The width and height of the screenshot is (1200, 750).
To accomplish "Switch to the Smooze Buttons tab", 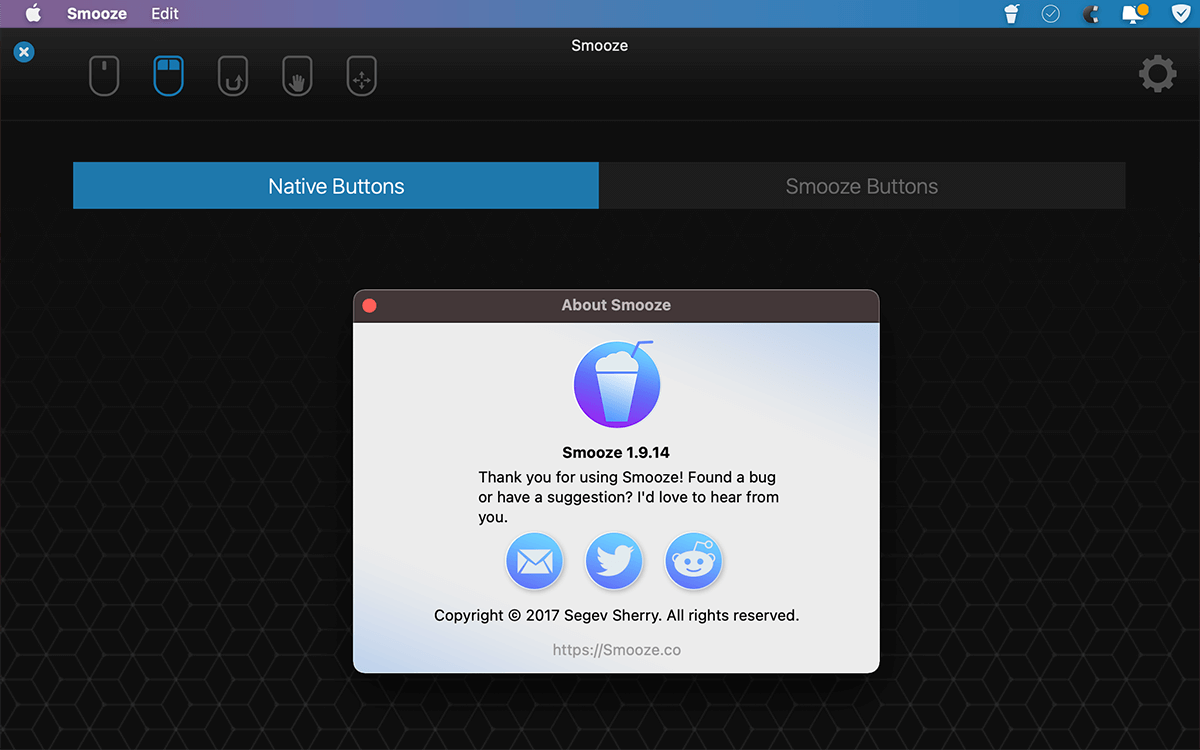I will coord(862,186).
